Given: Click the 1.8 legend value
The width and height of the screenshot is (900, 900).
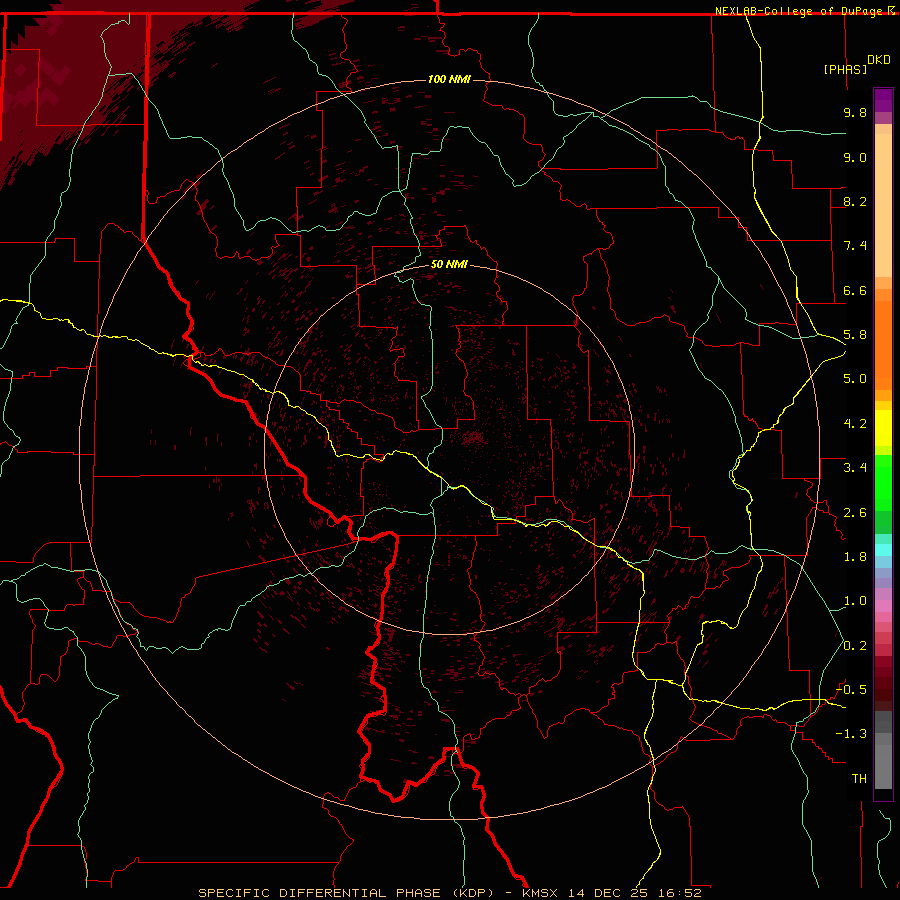Looking at the screenshot, I should tap(855, 557).
